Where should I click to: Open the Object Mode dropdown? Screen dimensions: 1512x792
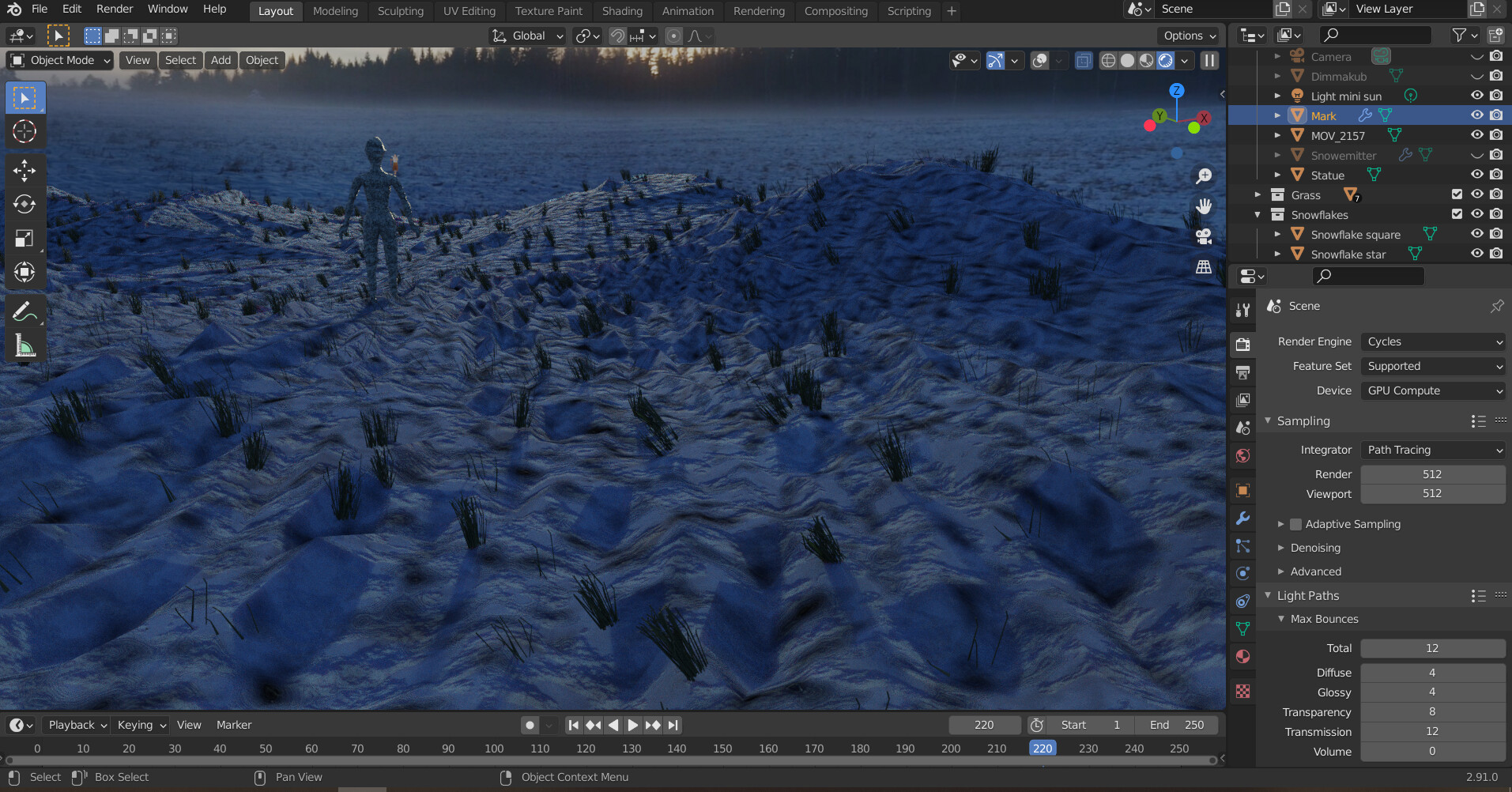[60, 60]
